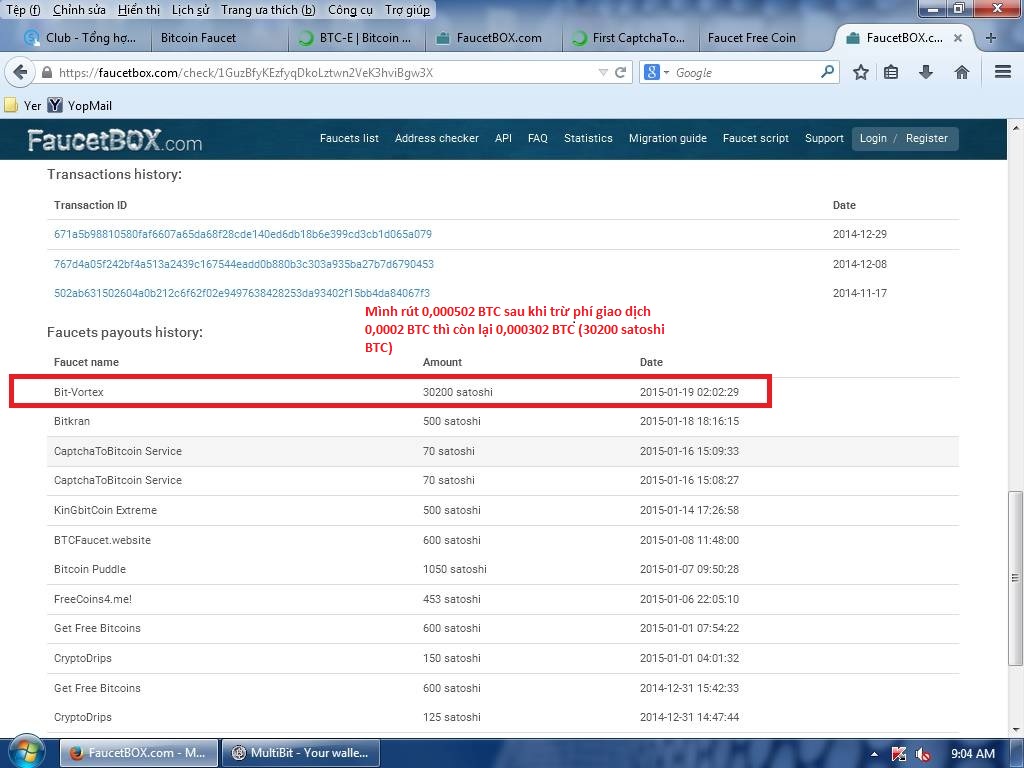Screen dimensions: 1024x768
Task: Open transaction 502ab631502604... link
Action: (242, 293)
